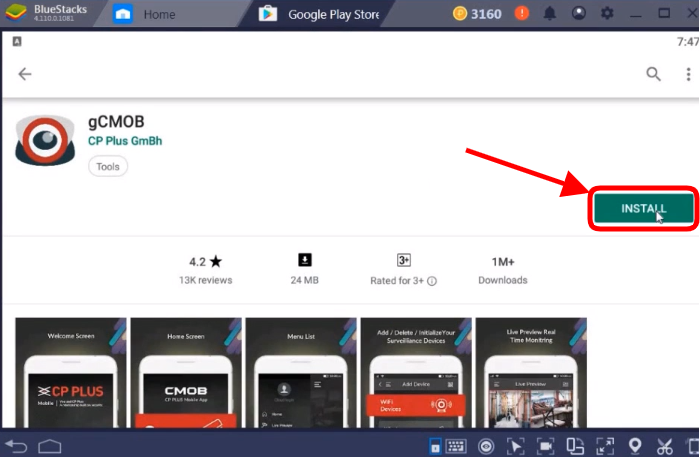
Task: Click the 1M+ downloads figure
Action: 503,262
